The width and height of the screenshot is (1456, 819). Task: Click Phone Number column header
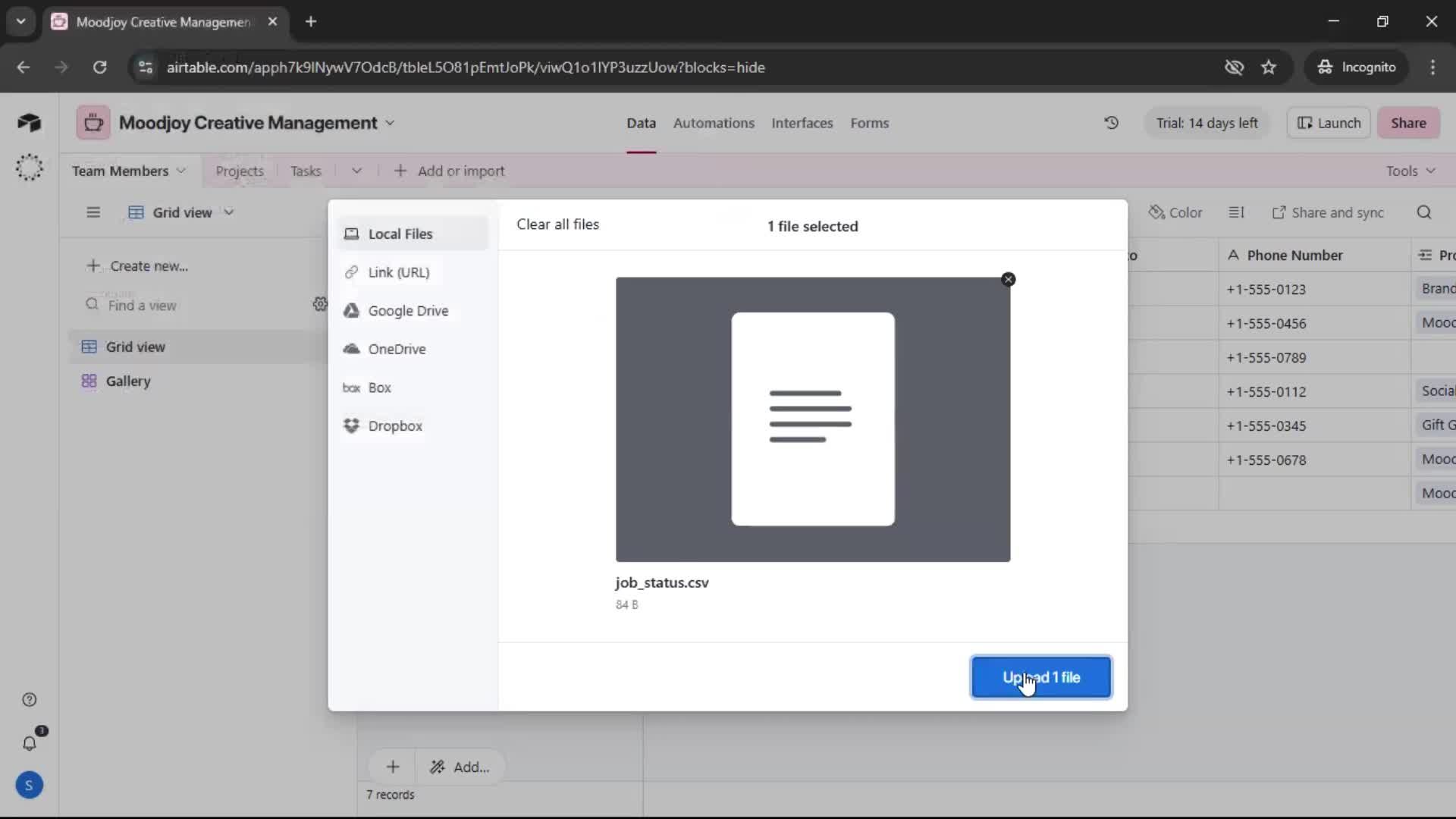click(x=1314, y=256)
